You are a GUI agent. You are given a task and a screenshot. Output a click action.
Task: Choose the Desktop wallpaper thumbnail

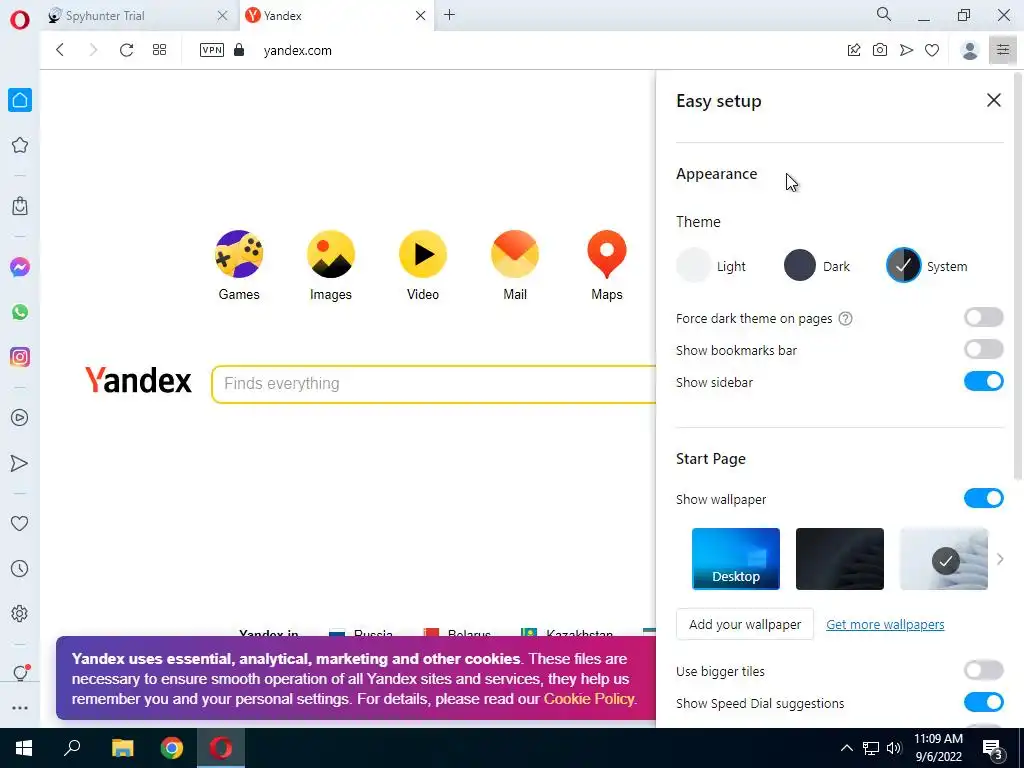735,559
